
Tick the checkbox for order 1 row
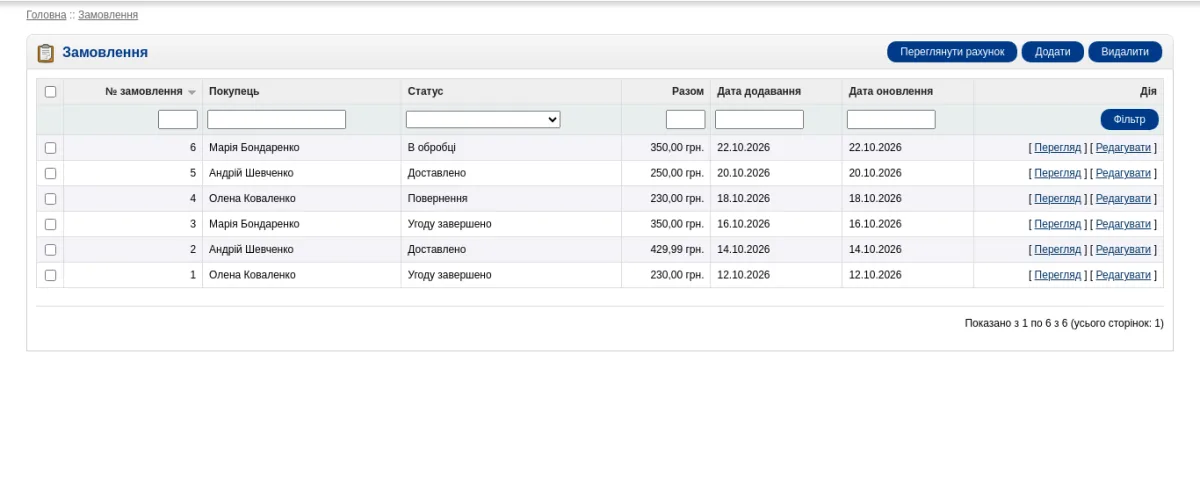pos(50,275)
